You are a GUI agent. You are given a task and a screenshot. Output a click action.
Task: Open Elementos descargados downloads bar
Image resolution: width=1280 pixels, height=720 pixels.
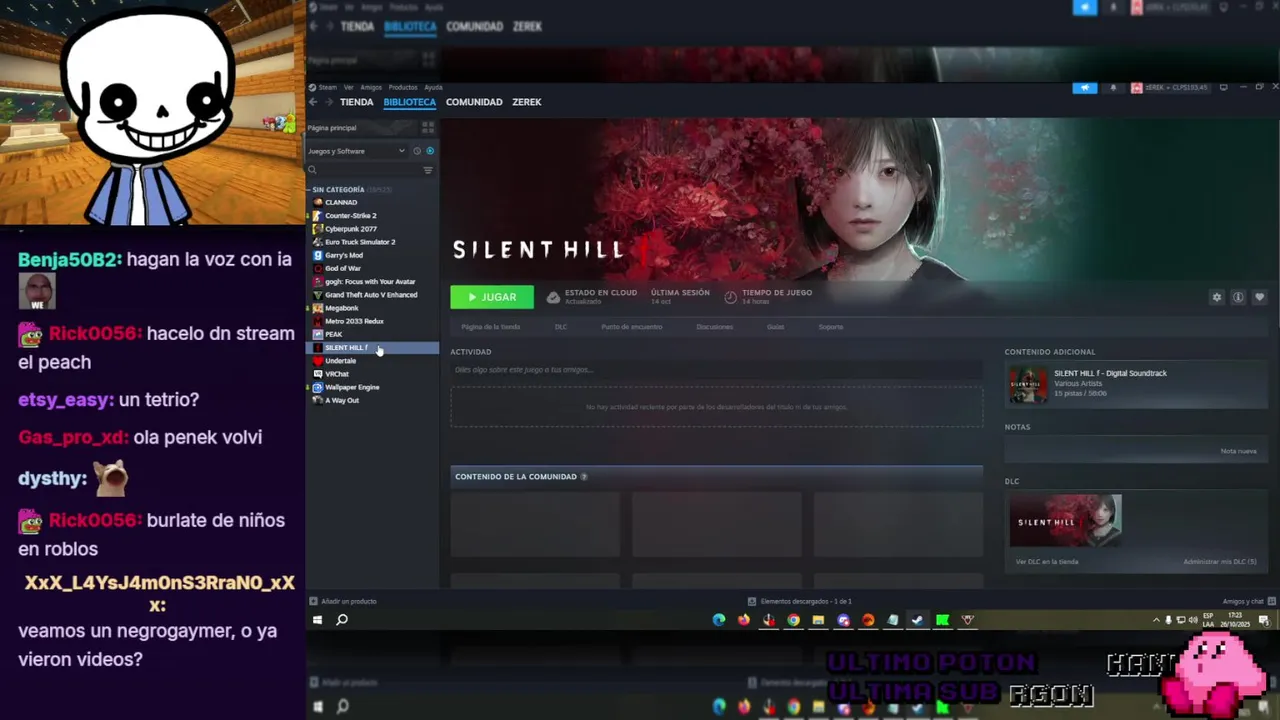coord(800,601)
